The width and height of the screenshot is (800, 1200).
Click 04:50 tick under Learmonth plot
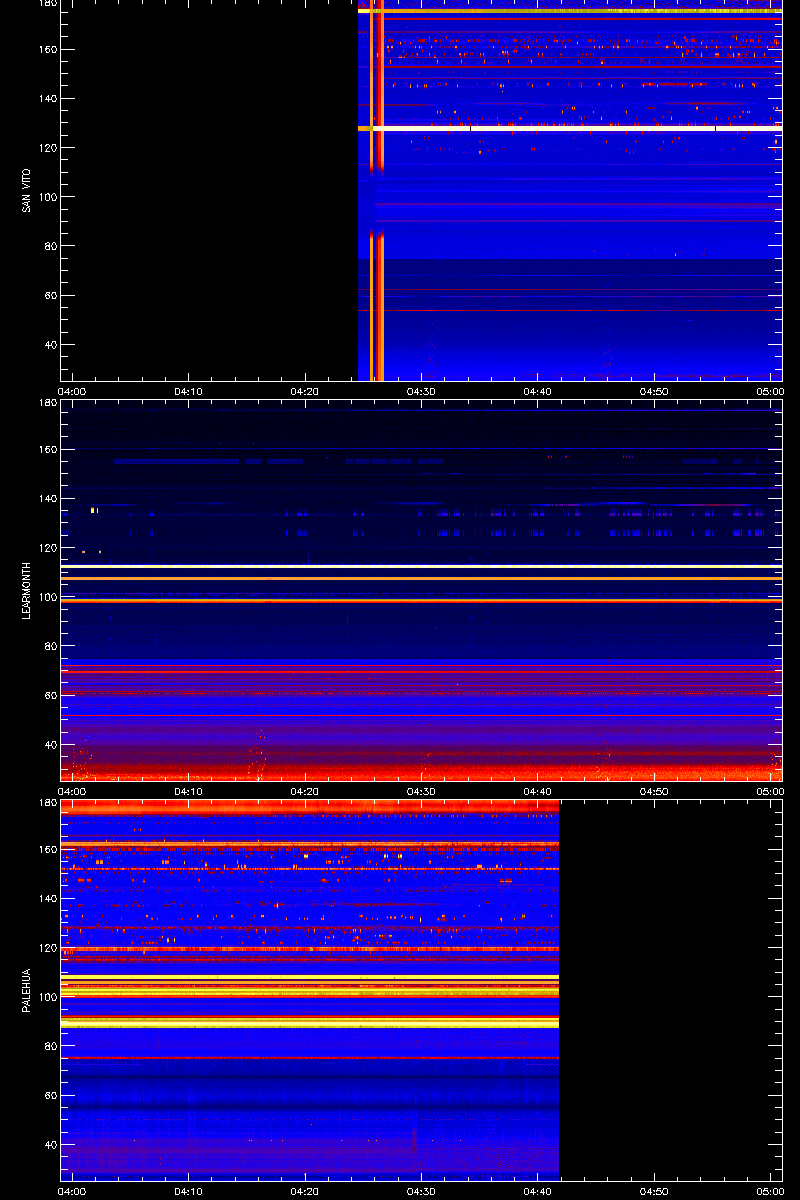tap(653, 792)
